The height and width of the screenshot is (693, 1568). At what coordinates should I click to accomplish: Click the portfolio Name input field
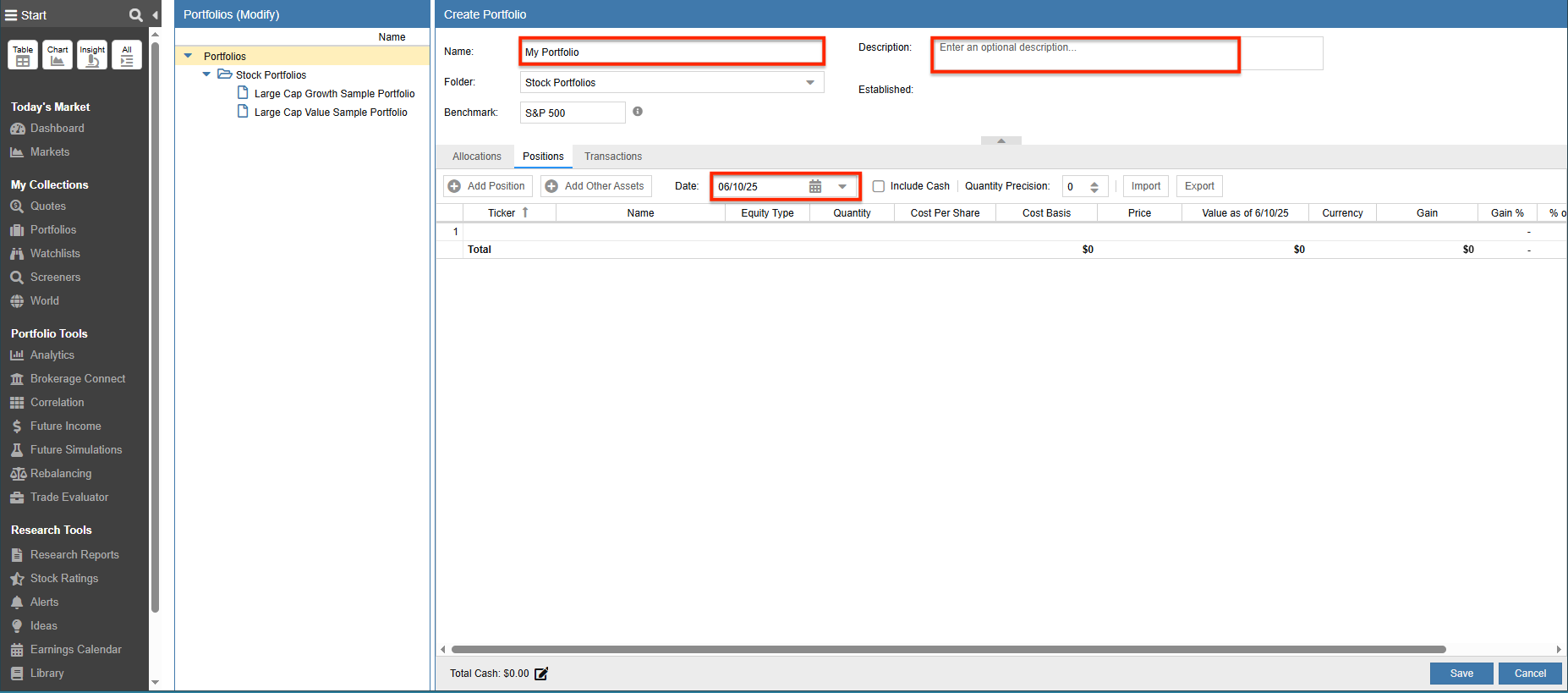click(x=672, y=52)
